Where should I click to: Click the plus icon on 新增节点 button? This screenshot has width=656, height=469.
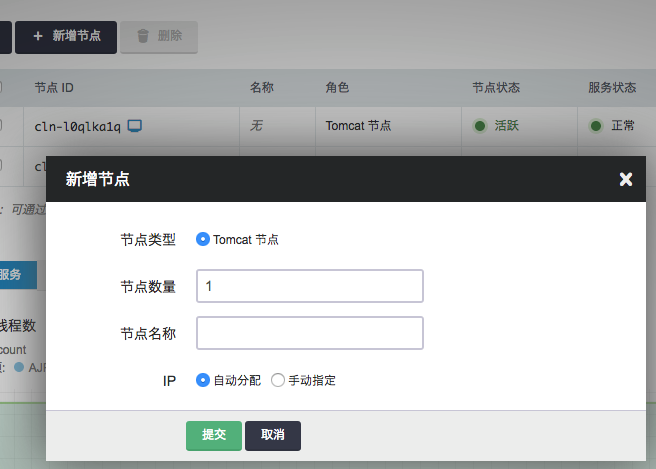pos(38,36)
